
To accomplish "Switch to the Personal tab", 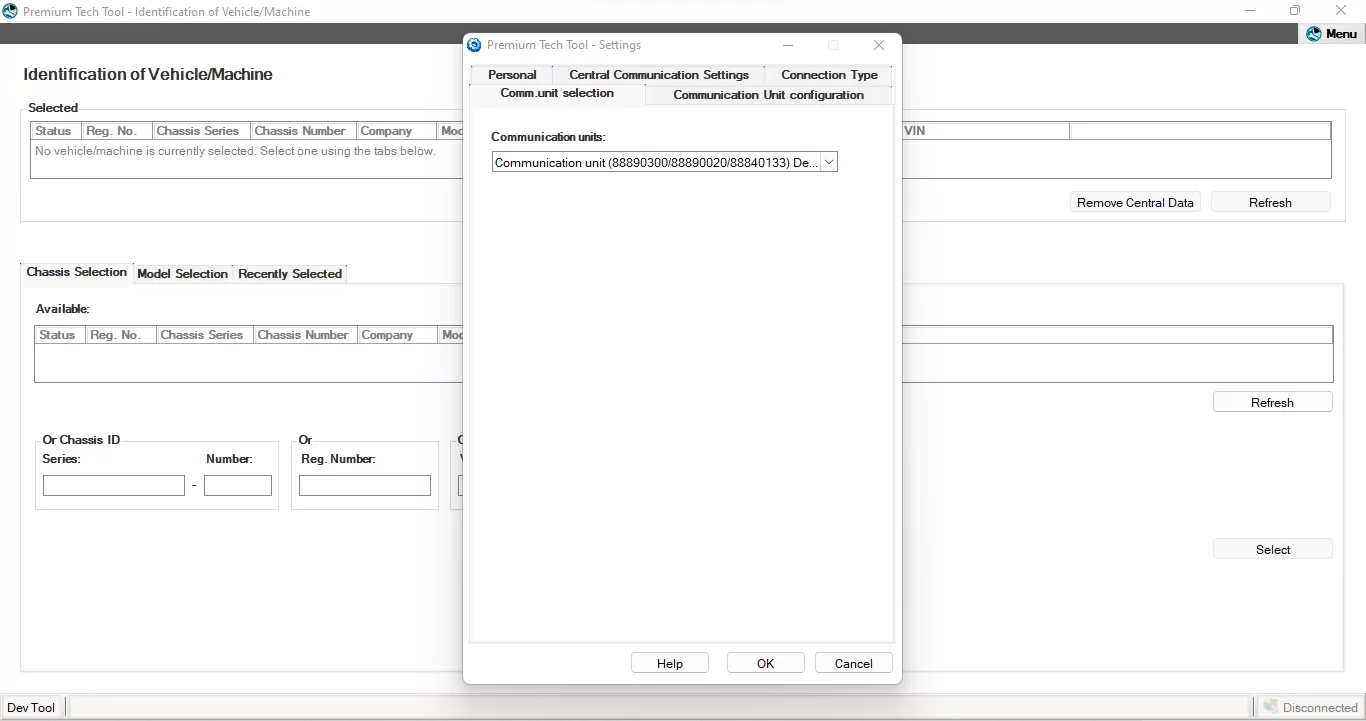I will (512, 74).
